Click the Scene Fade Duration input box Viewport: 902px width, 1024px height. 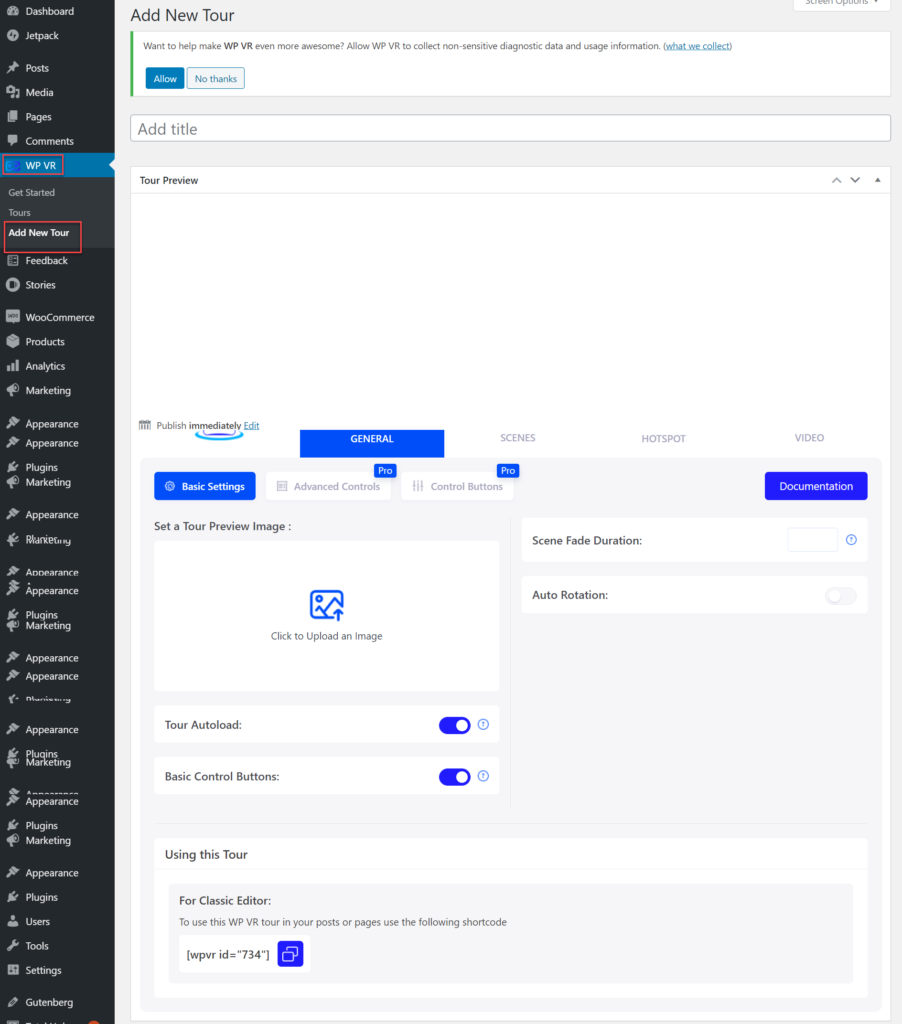[x=813, y=540]
